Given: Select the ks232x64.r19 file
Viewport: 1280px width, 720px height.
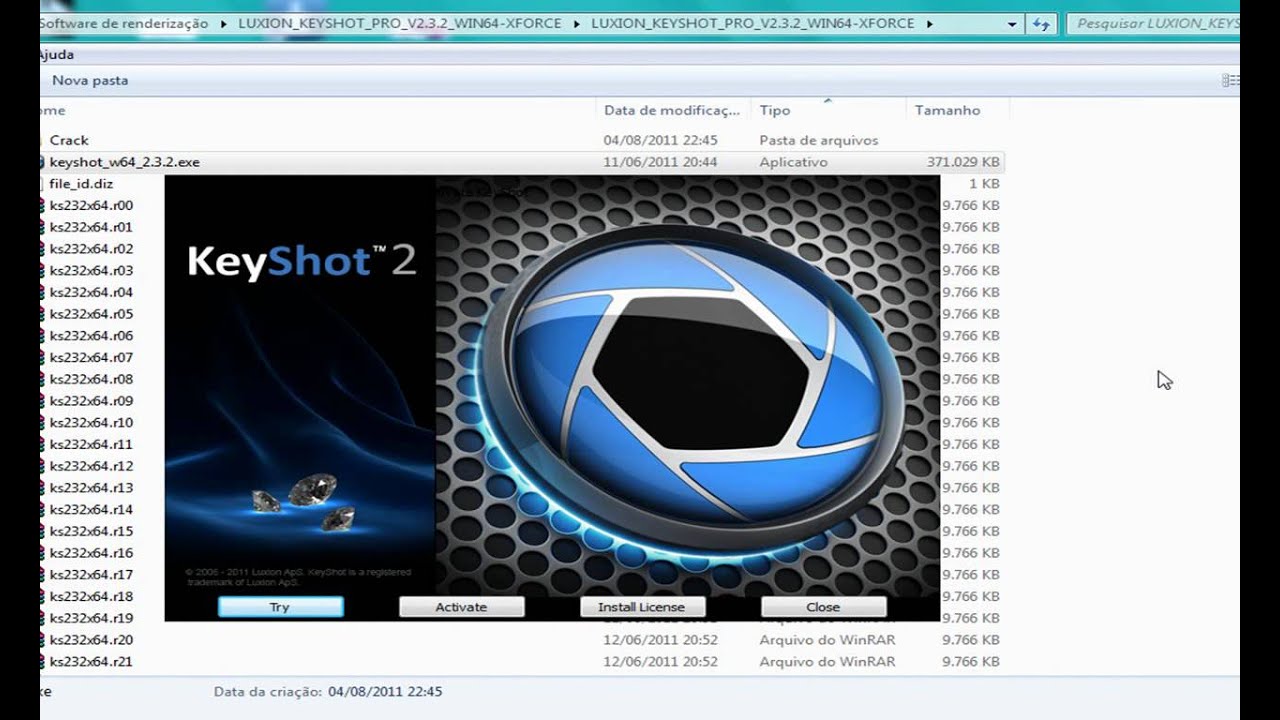Looking at the screenshot, I should 91,618.
